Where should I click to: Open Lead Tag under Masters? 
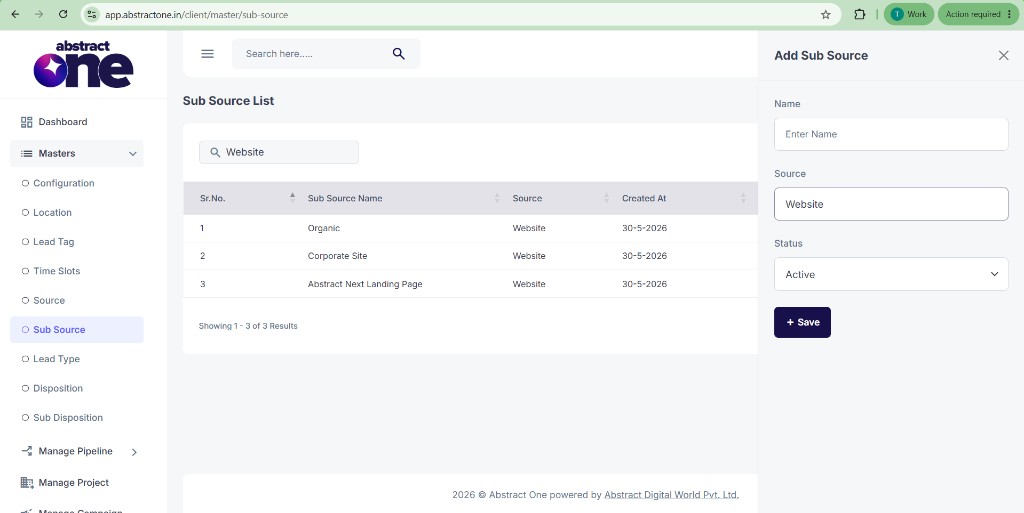tap(54, 242)
